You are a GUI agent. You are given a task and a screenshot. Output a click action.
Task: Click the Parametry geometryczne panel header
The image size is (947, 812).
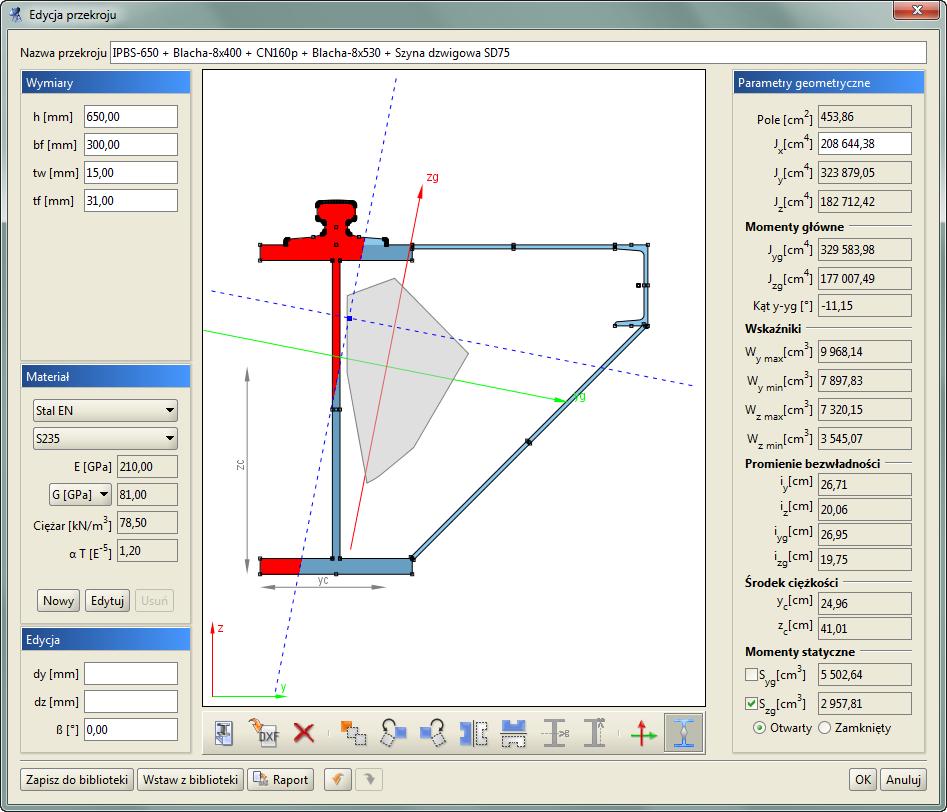click(x=829, y=83)
